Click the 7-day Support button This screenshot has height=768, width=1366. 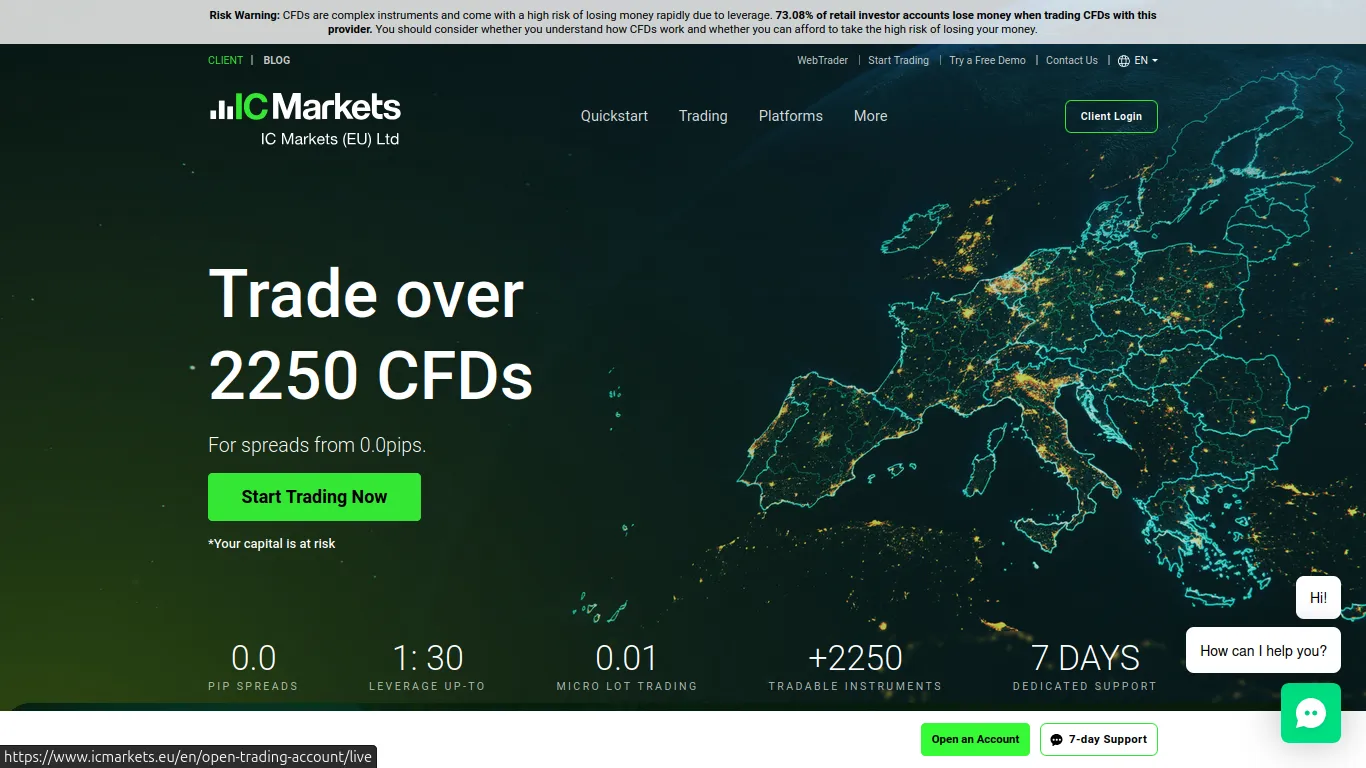1099,739
